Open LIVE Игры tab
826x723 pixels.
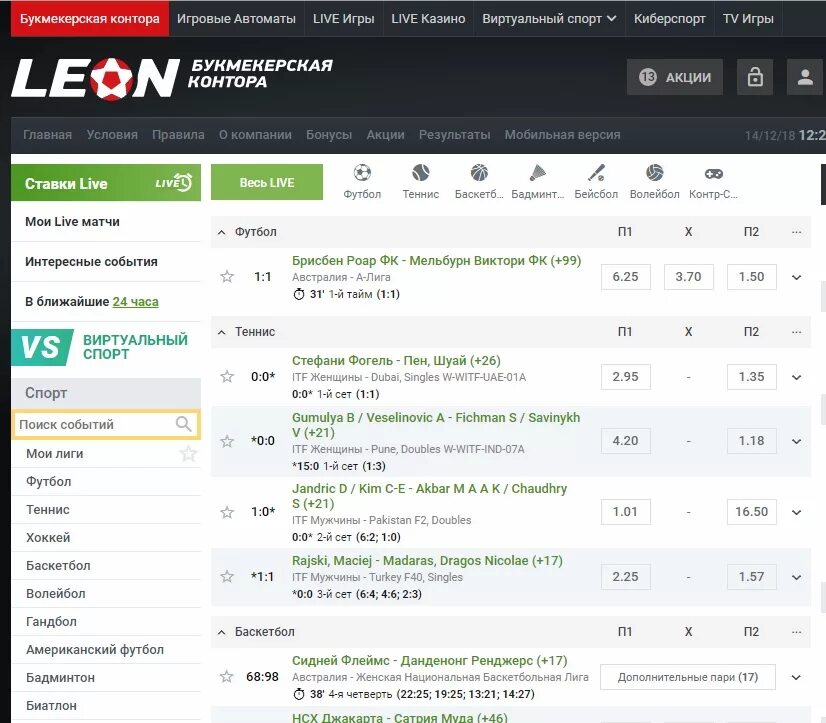(x=343, y=18)
